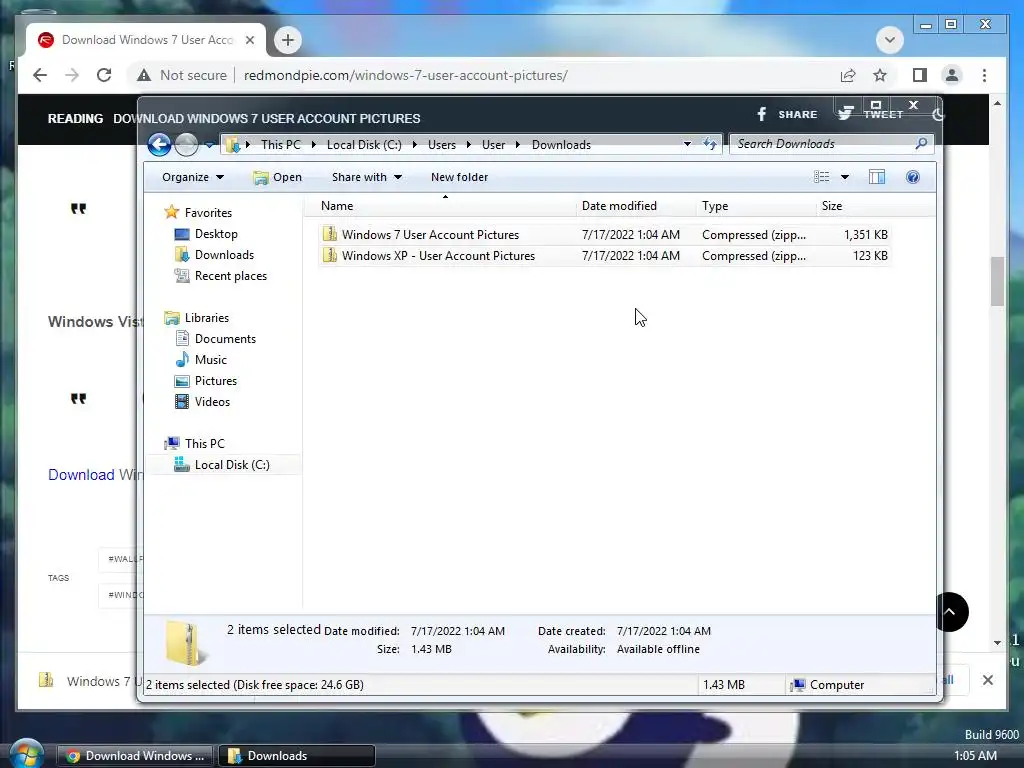The height and width of the screenshot is (768, 1024).
Task: Change the view with the view icon
Action: pos(822,177)
